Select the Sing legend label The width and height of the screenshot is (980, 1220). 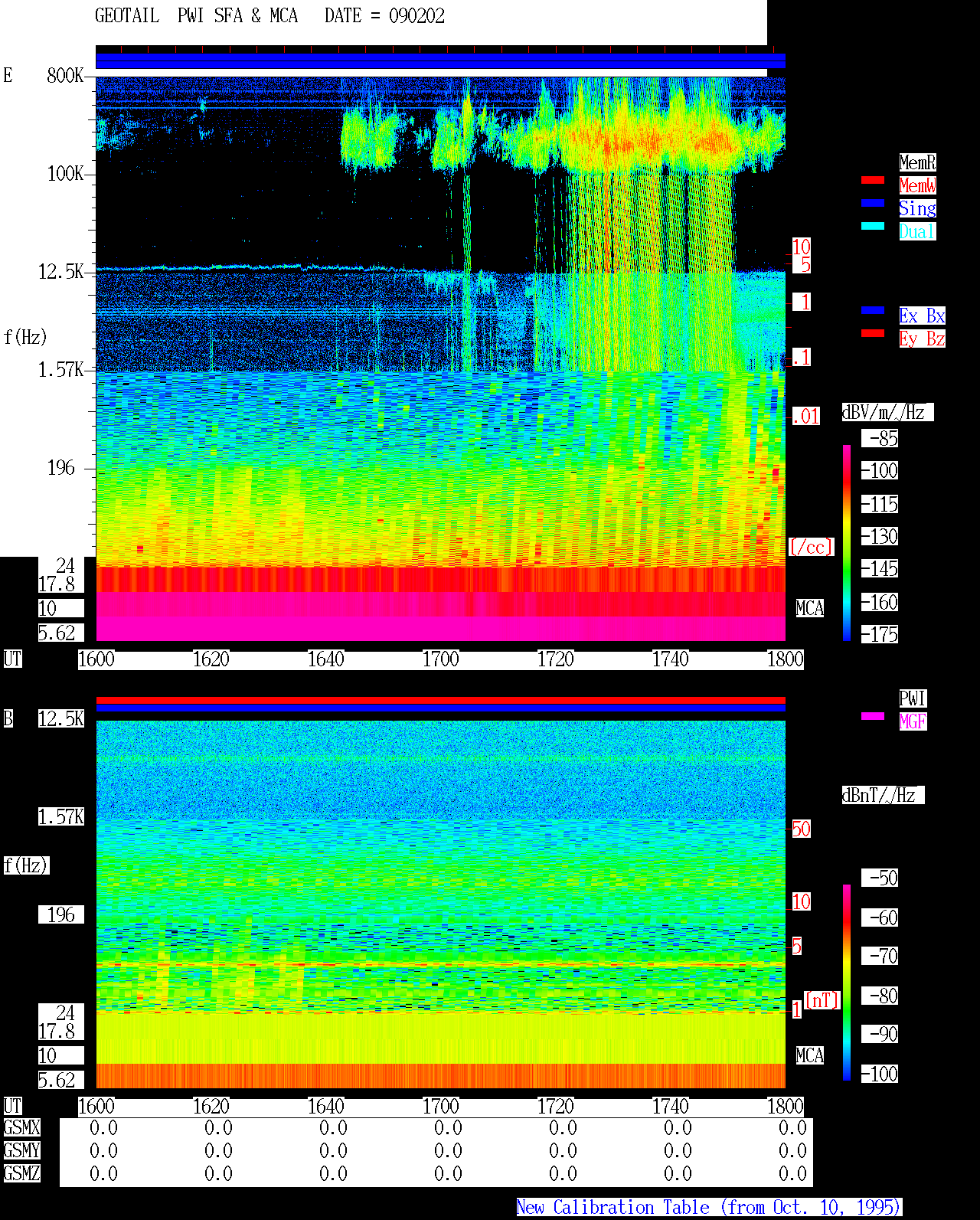[917, 208]
